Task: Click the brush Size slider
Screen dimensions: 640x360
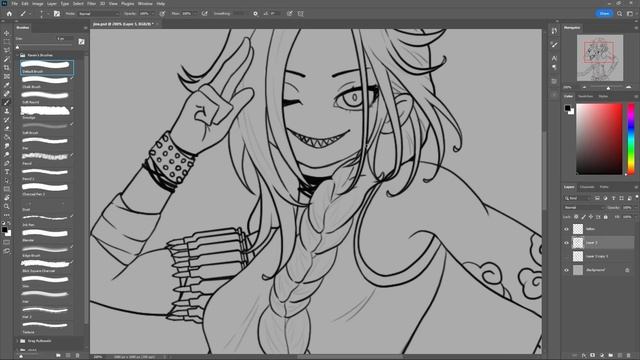Action: (45, 45)
